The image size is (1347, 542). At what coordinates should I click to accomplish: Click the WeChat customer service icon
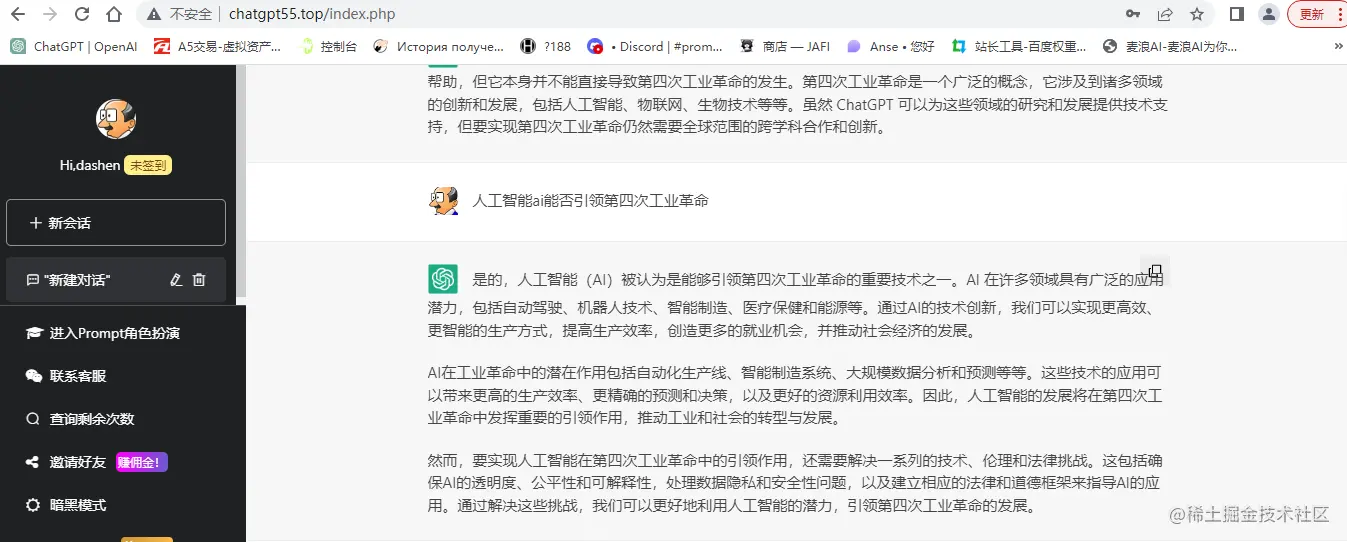point(33,376)
